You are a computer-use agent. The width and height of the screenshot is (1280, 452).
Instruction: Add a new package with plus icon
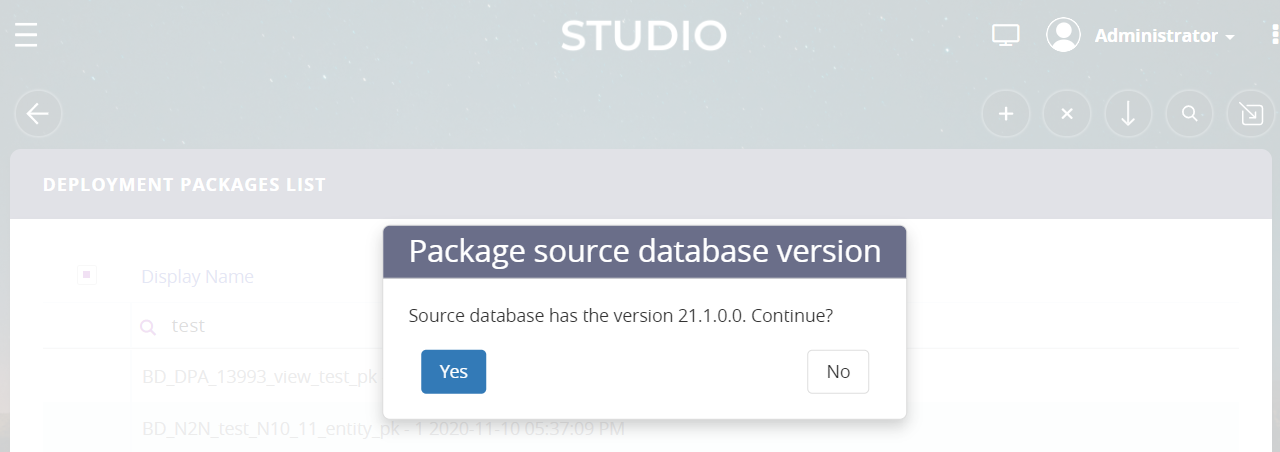(x=1006, y=114)
